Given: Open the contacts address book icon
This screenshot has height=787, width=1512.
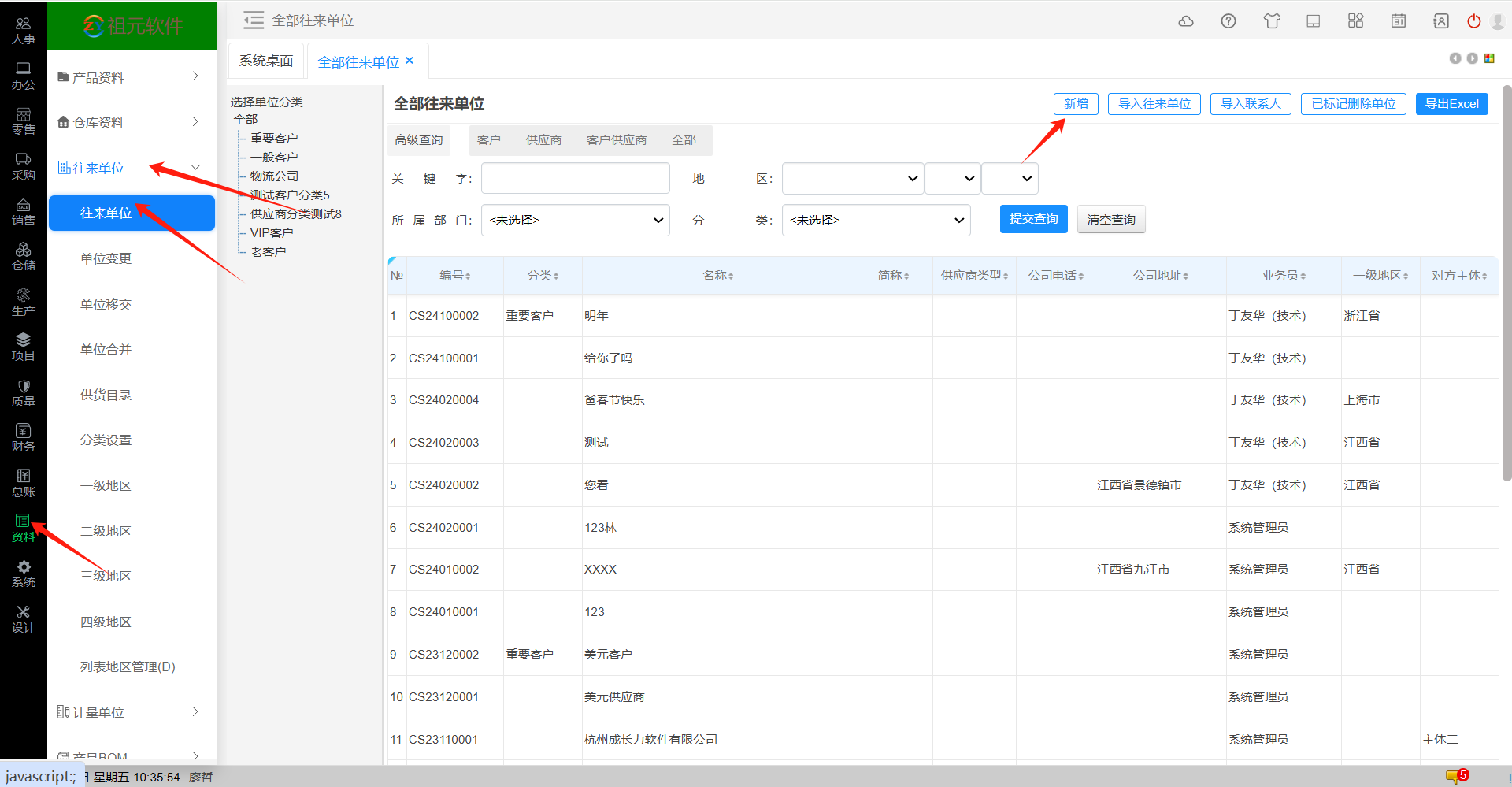Looking at the screenshot, I should [1441, 21].
